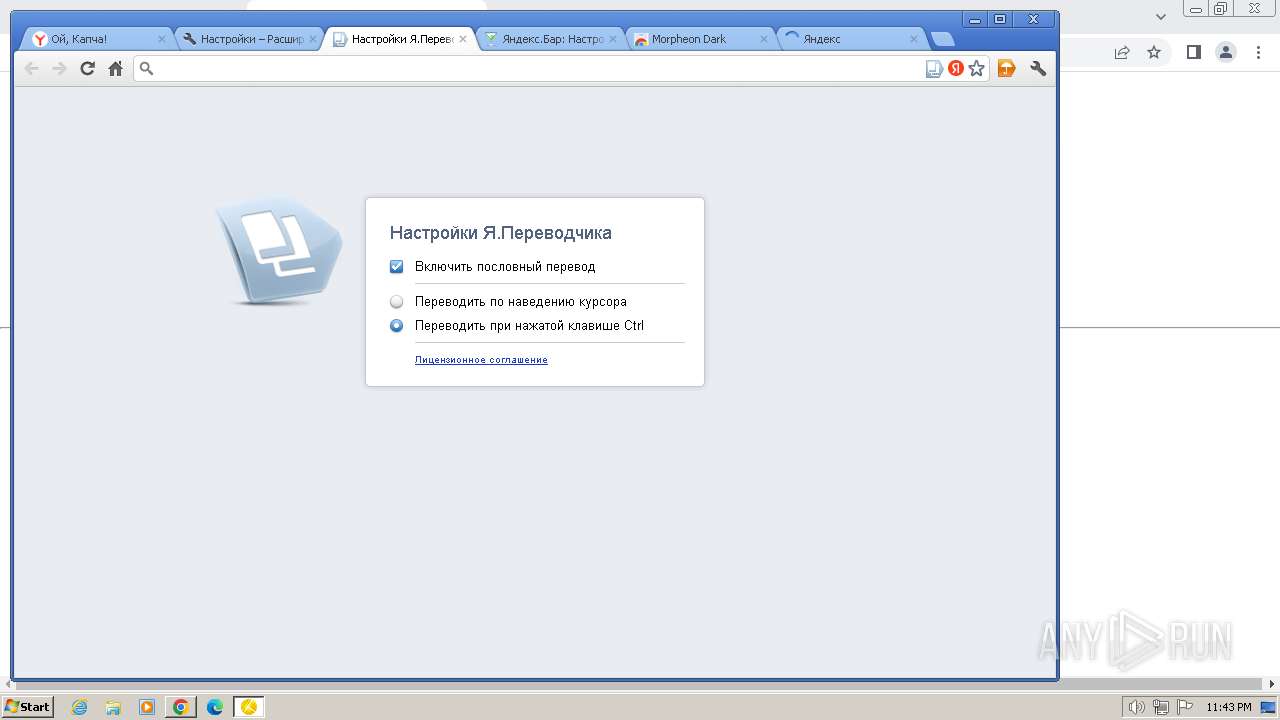Close the Яндекс tab
The width and height of the screenshot is (1280, 720).
[x=914, y=39]
